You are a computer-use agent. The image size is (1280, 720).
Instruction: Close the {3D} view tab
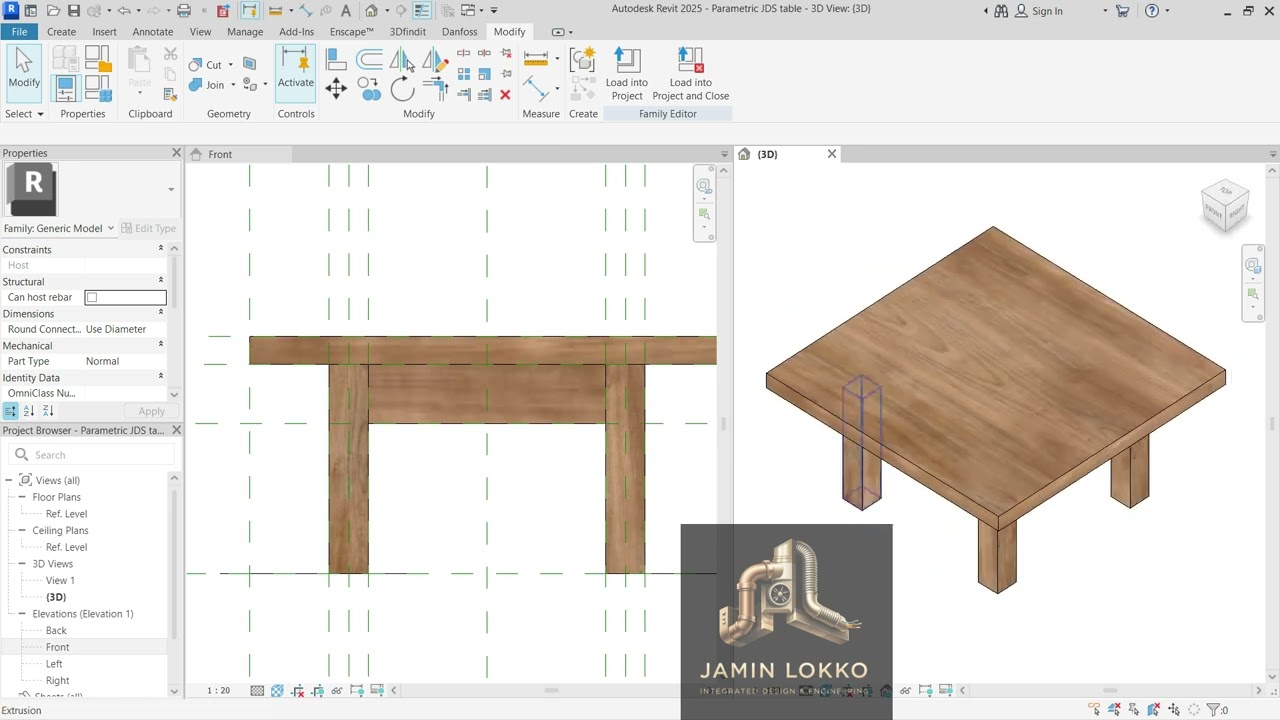pyautogui.click(x=831, y=154)
